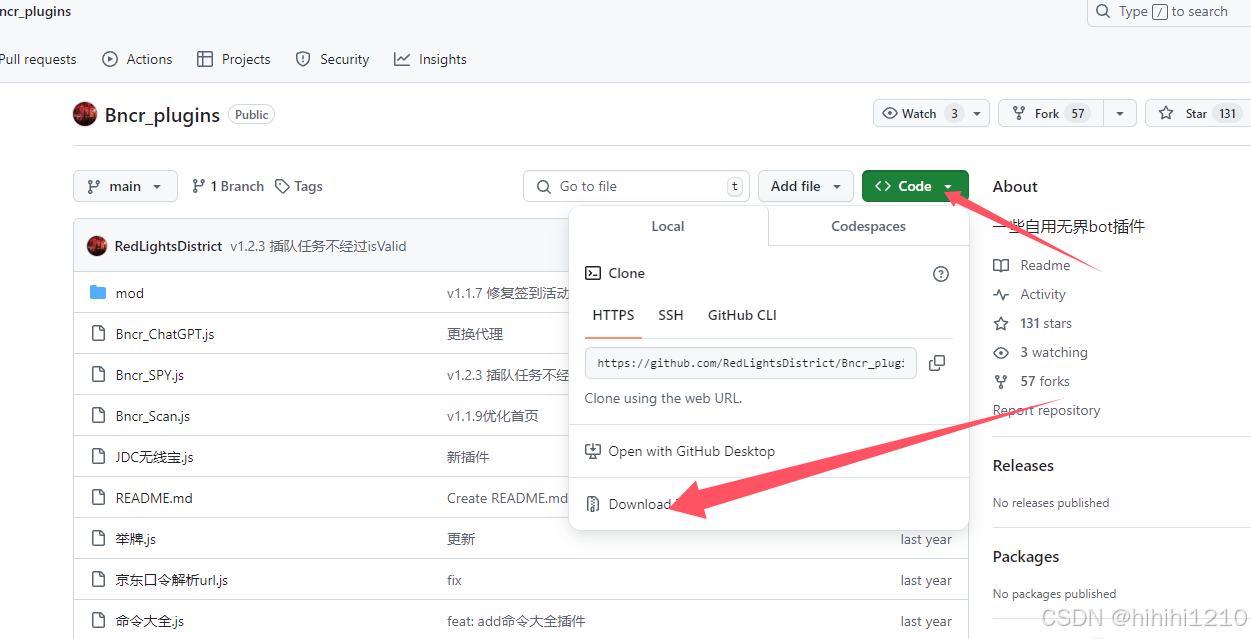Click the 举牌.js file icon

98,539
